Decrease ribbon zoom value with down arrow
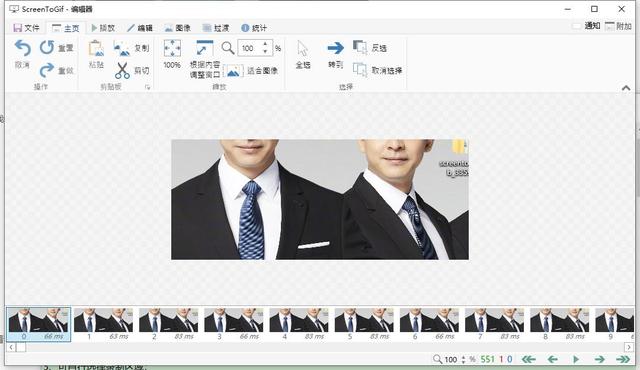The height and width of the screenshot is (370, 640). [x=265, y=51]
